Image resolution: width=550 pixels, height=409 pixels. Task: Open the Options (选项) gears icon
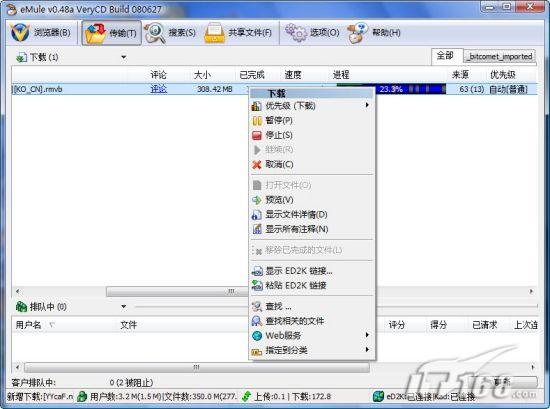pyautogui.click(x=295, y=32)
